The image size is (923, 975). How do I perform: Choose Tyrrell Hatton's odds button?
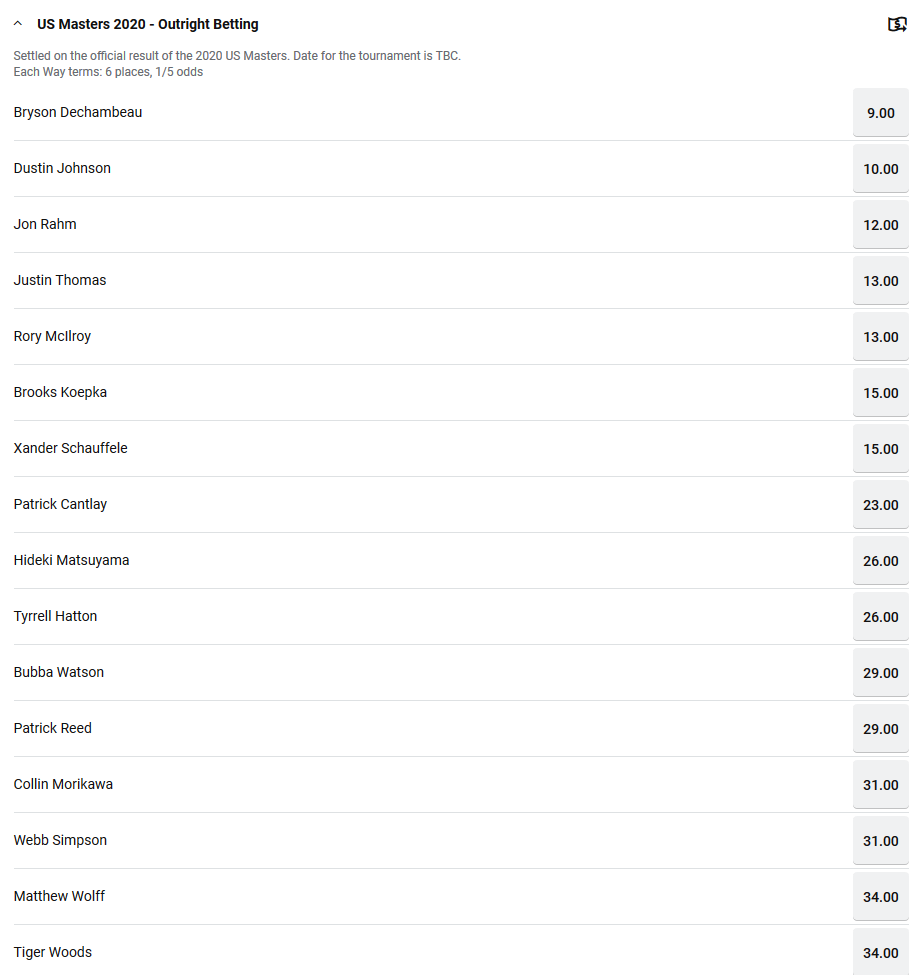(880, 617)
